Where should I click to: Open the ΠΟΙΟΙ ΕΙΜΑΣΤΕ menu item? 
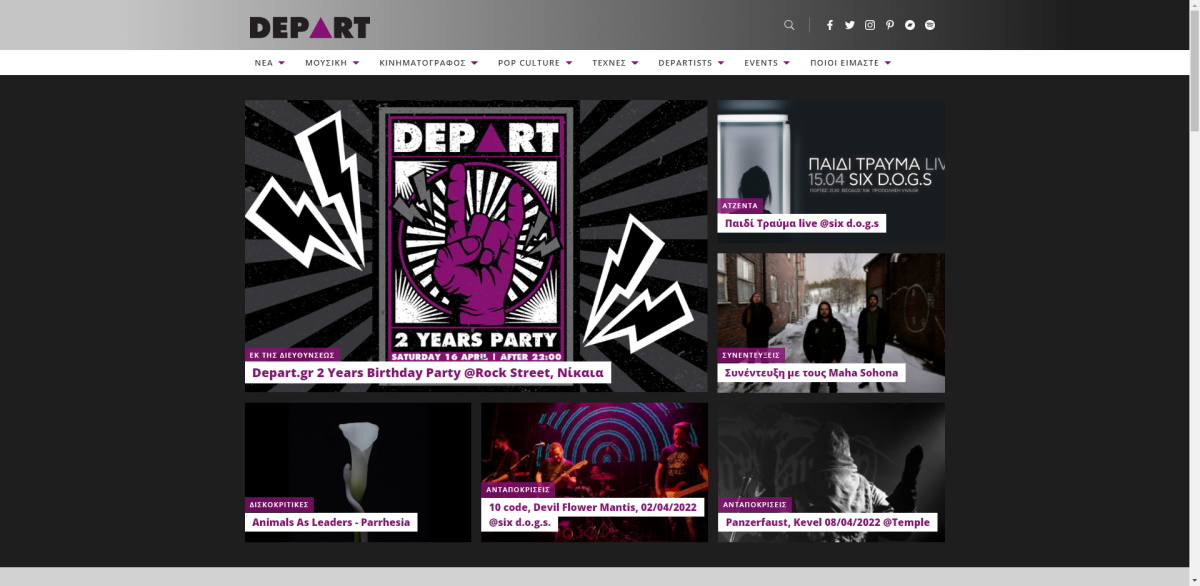(x=845, y=63)
